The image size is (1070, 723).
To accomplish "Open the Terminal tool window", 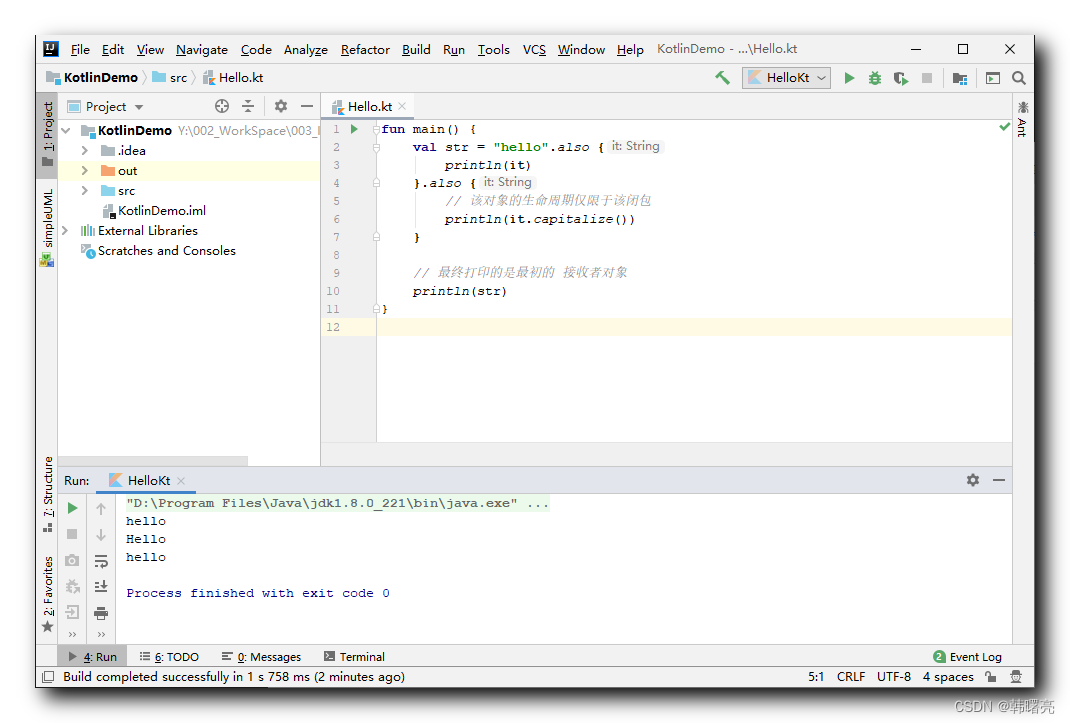I will [x=354, y=657].
